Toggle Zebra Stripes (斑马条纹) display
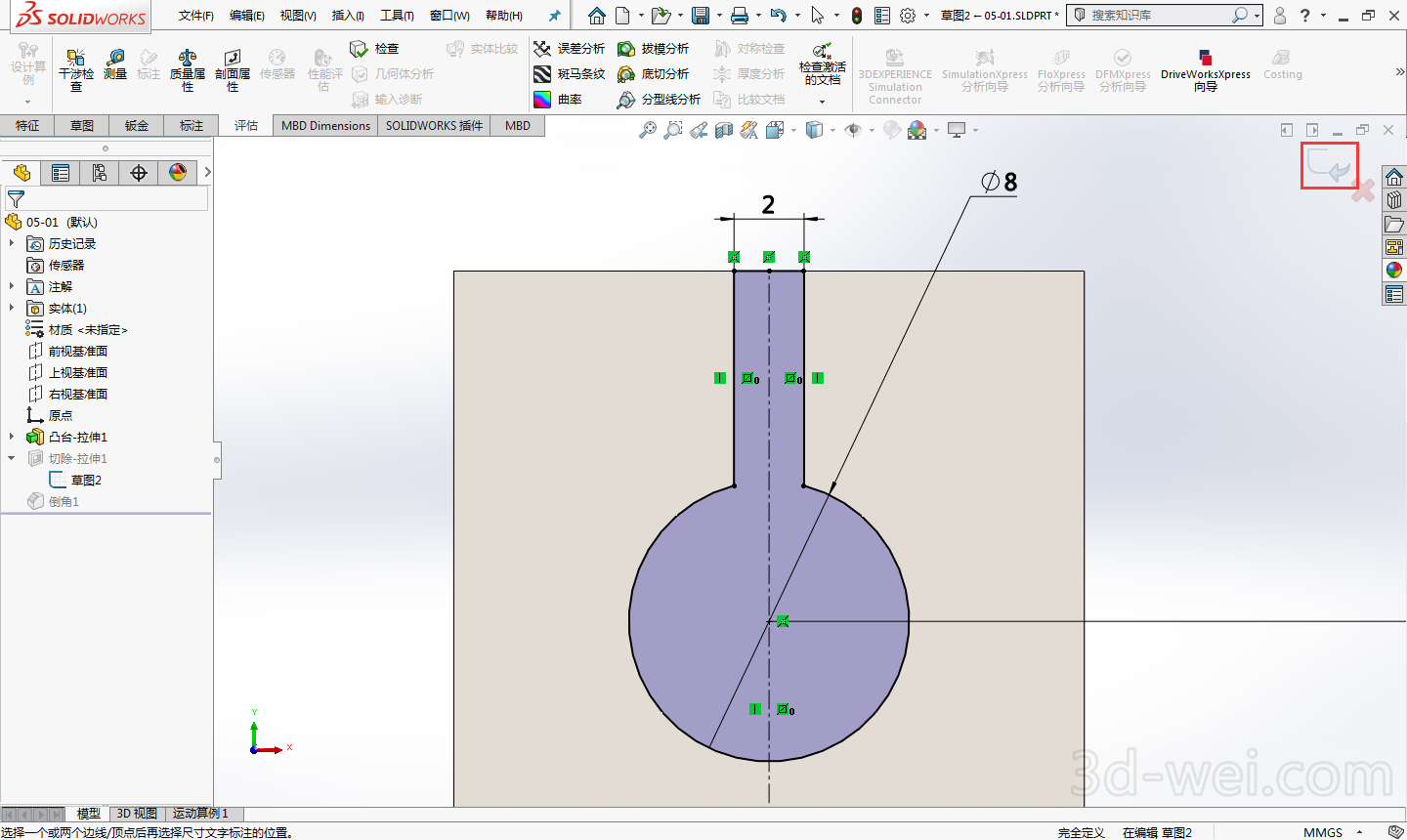This screenshot has width=1407, height=840. (x=571, y=74)
